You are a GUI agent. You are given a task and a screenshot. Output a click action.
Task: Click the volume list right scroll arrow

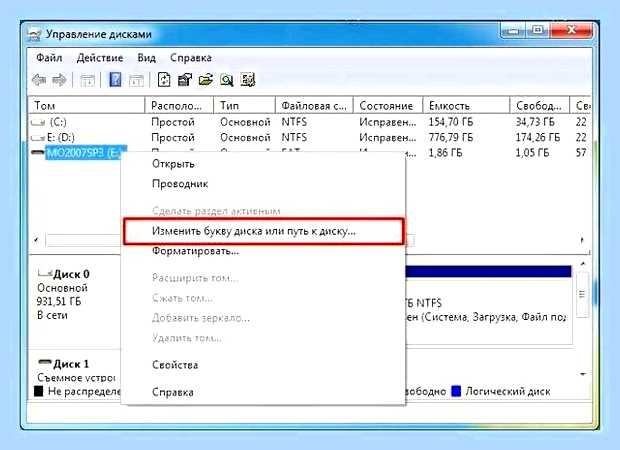coord(582,240)
